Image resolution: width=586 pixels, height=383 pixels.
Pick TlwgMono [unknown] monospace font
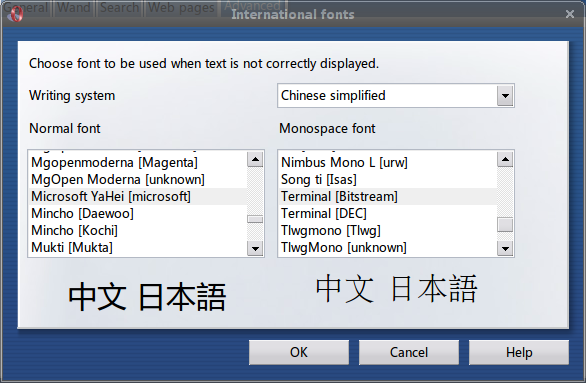(x=388, y=247)
